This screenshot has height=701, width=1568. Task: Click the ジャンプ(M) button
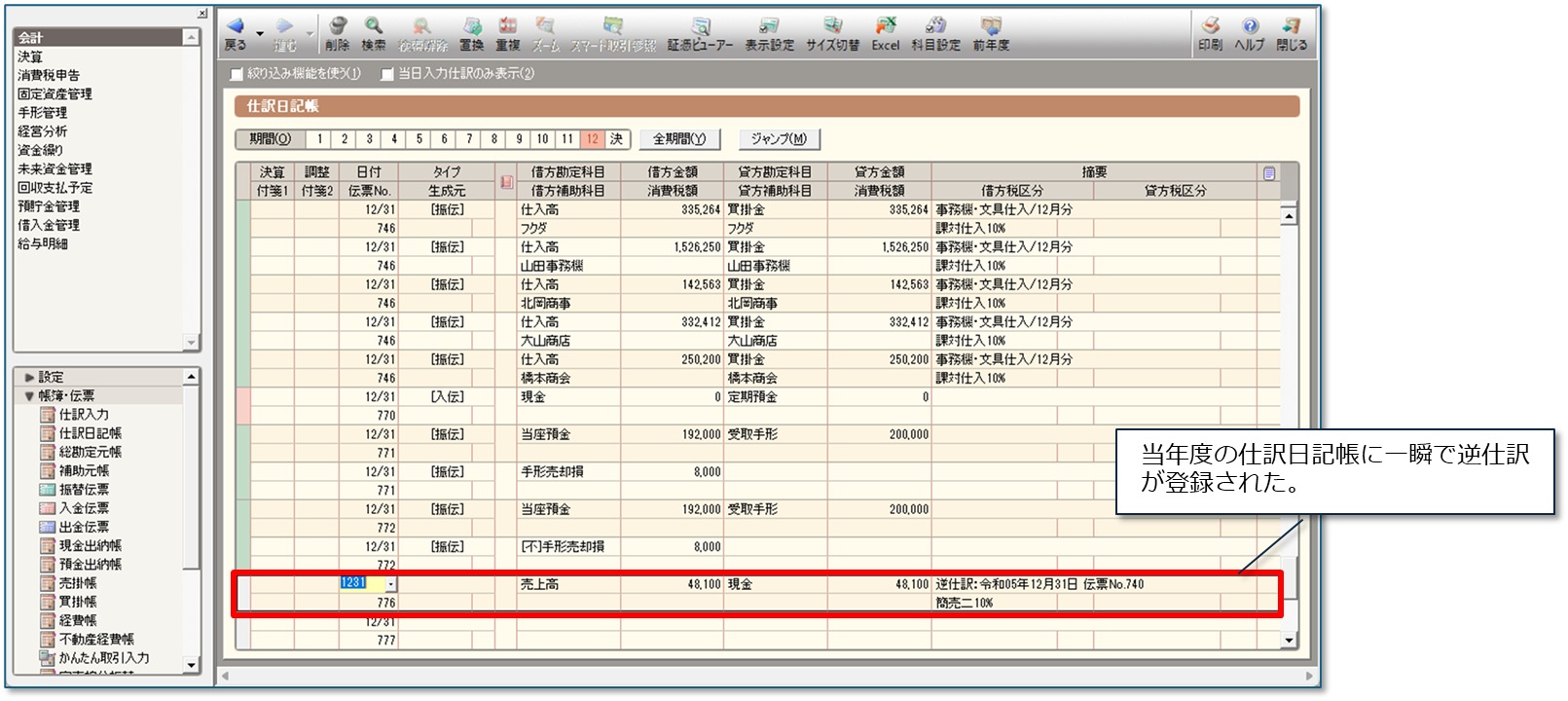coord(779,139)
